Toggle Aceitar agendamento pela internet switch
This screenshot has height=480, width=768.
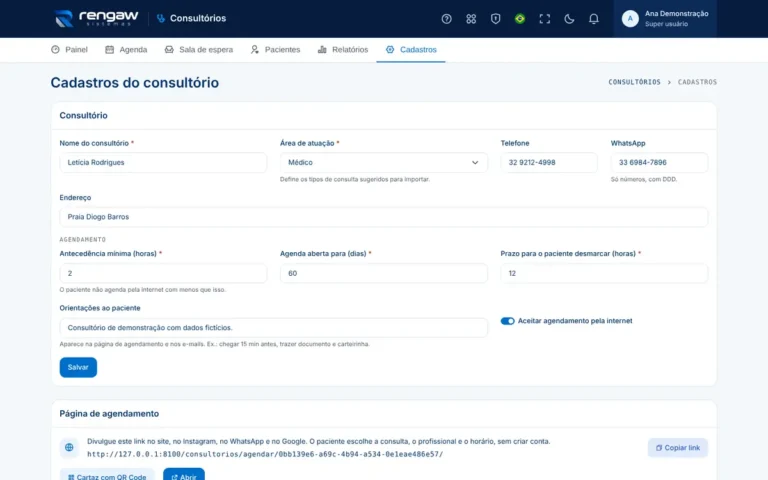pyautogui.click(x=507, y=321)
